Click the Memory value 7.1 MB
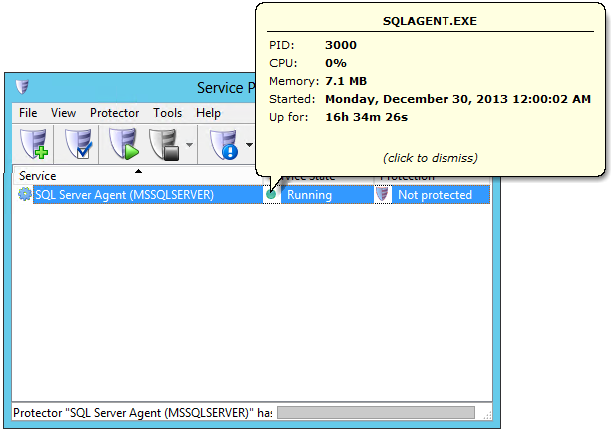Image resolution: width=615 pixels, height=431 pixels. click(x=346, y=81)
